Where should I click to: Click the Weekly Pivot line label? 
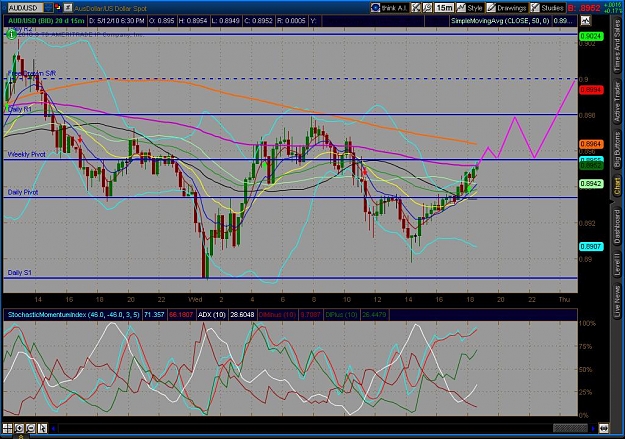(x=26, y=154)
